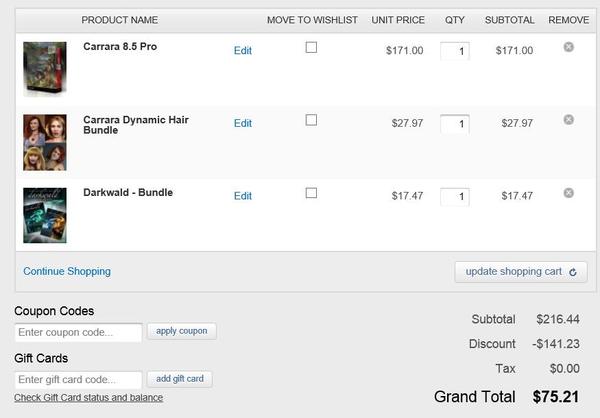Click Carrara 8.5 Pro product thumbnail
This screenshot has height=418, width=600.
tap(45, 69)
